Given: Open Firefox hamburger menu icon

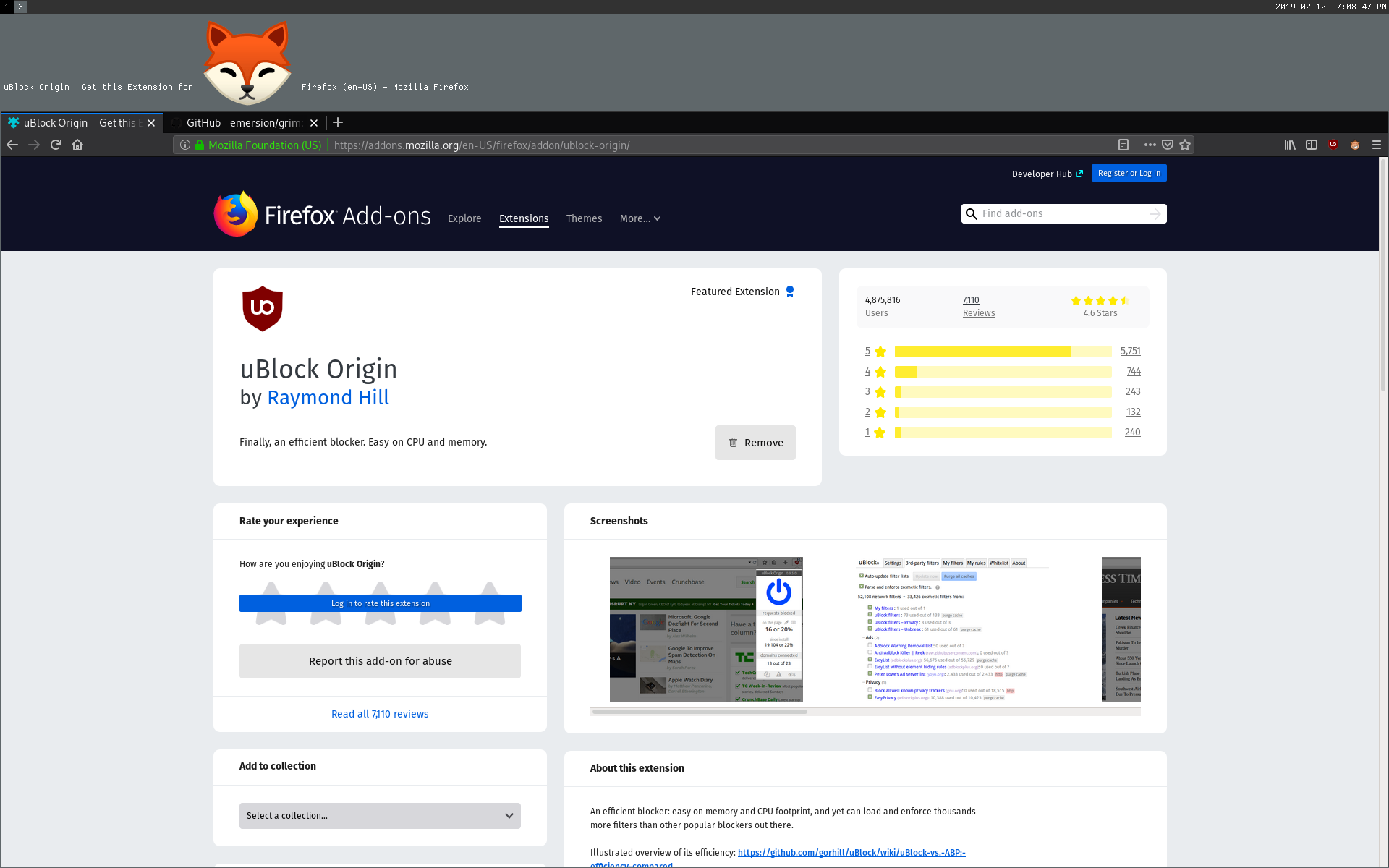Looking at the screenshot, I should click(x=1377, y=145).
